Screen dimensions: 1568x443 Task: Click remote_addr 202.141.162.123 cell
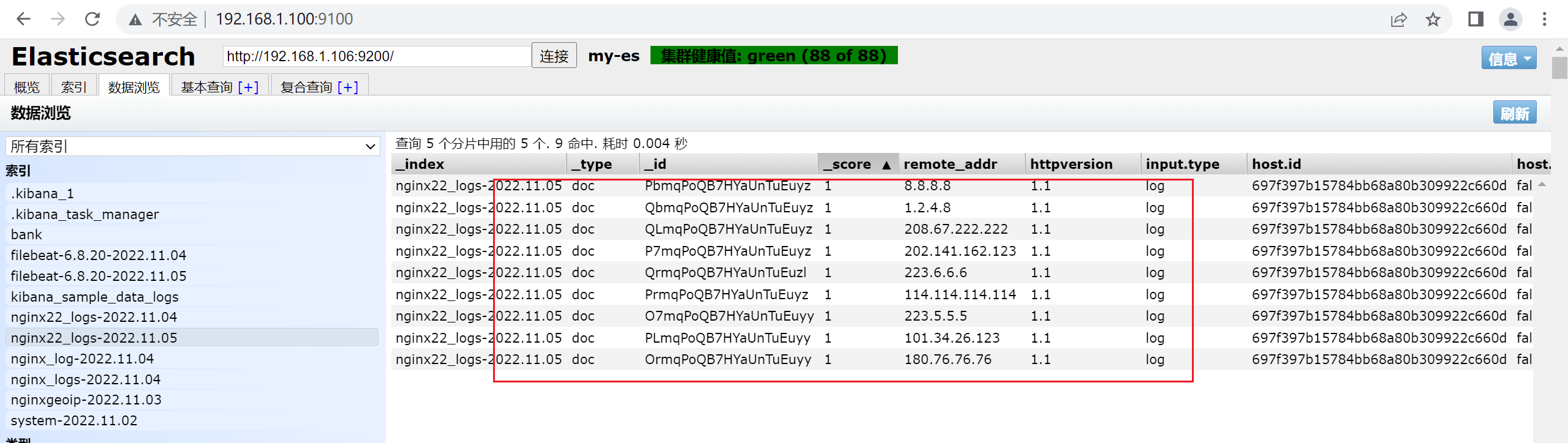960,251
